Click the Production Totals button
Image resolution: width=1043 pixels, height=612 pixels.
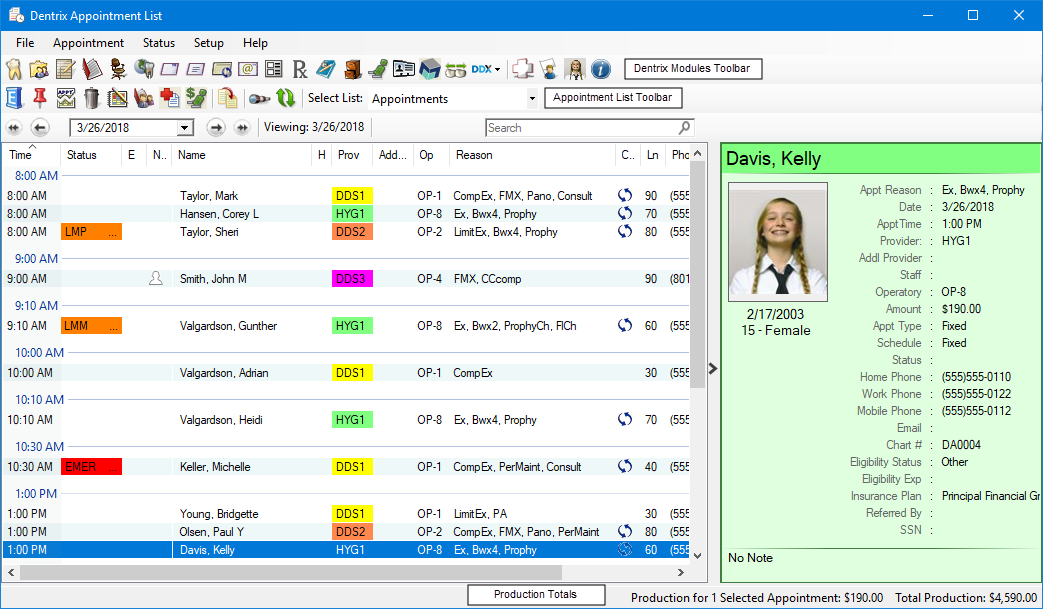pos(535,595)
